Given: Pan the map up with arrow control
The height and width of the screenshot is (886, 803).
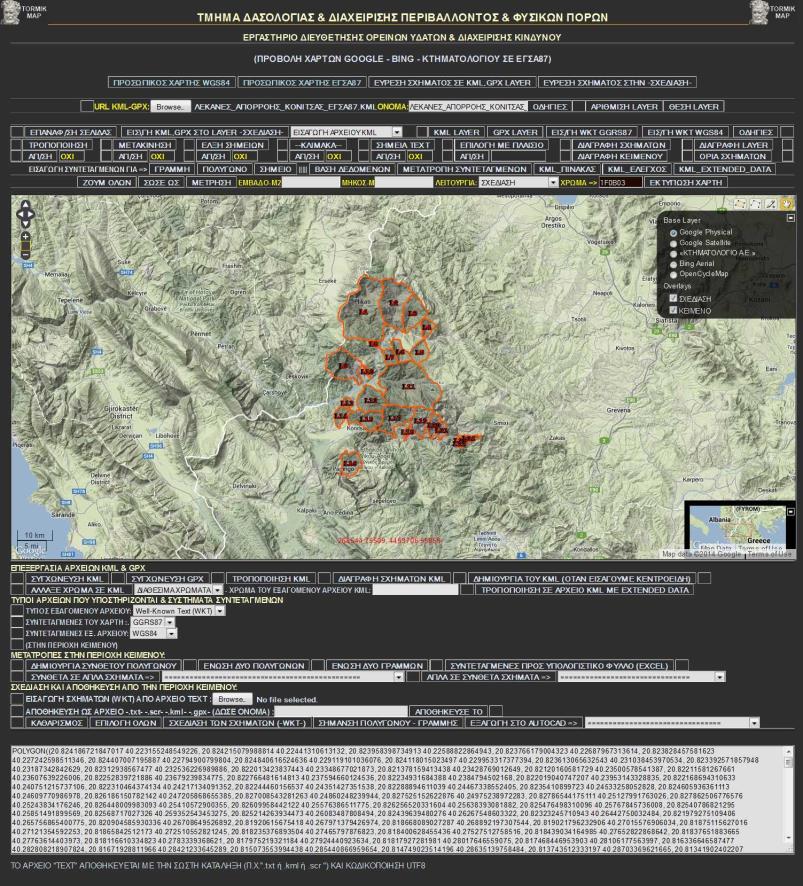Looking at the screenshot, I should click(25, 206).
